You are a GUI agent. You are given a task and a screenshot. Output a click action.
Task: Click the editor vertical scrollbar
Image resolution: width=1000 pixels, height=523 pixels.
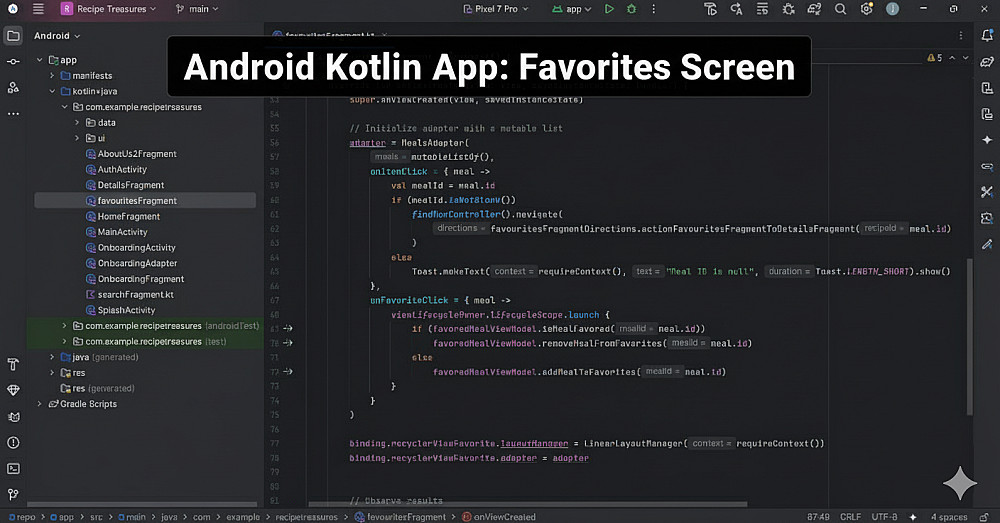pos(970,337)
